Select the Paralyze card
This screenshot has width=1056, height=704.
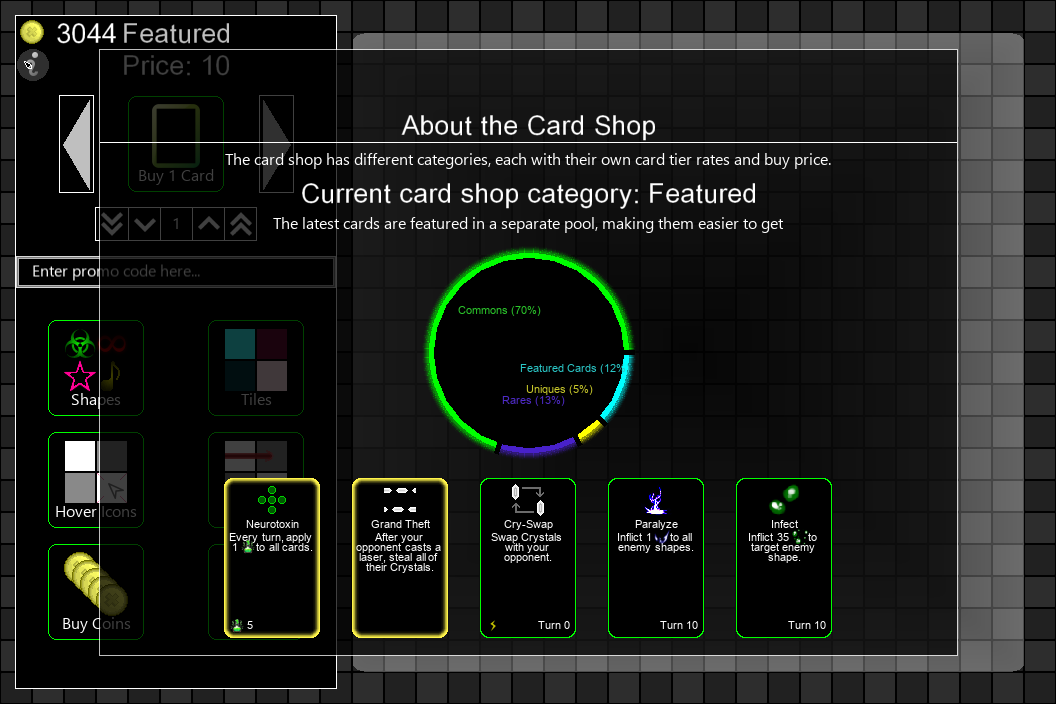(x=656, y=558)
